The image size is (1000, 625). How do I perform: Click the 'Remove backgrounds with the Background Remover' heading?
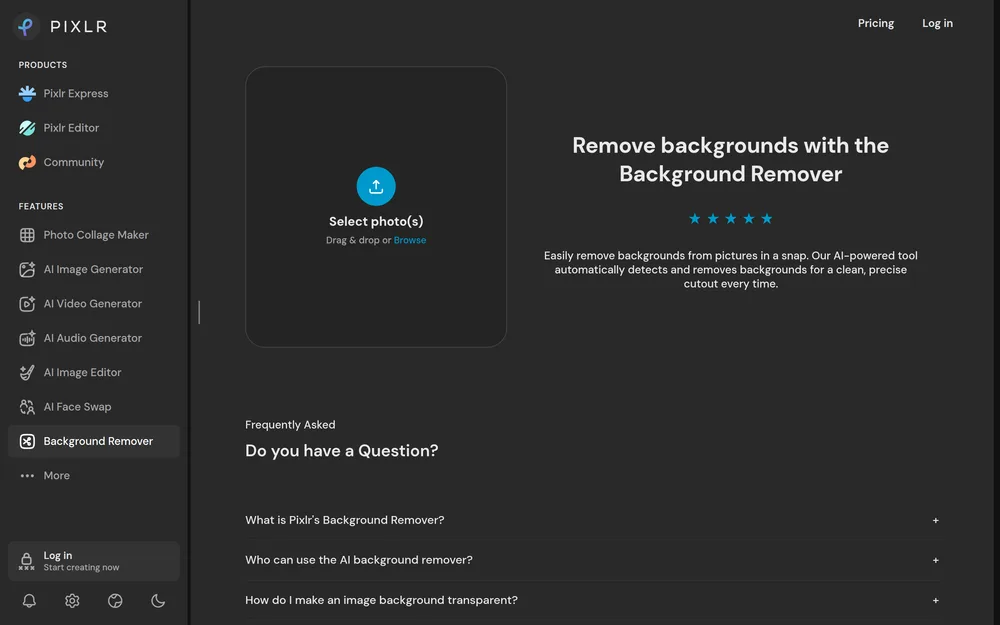pos(730,159)
